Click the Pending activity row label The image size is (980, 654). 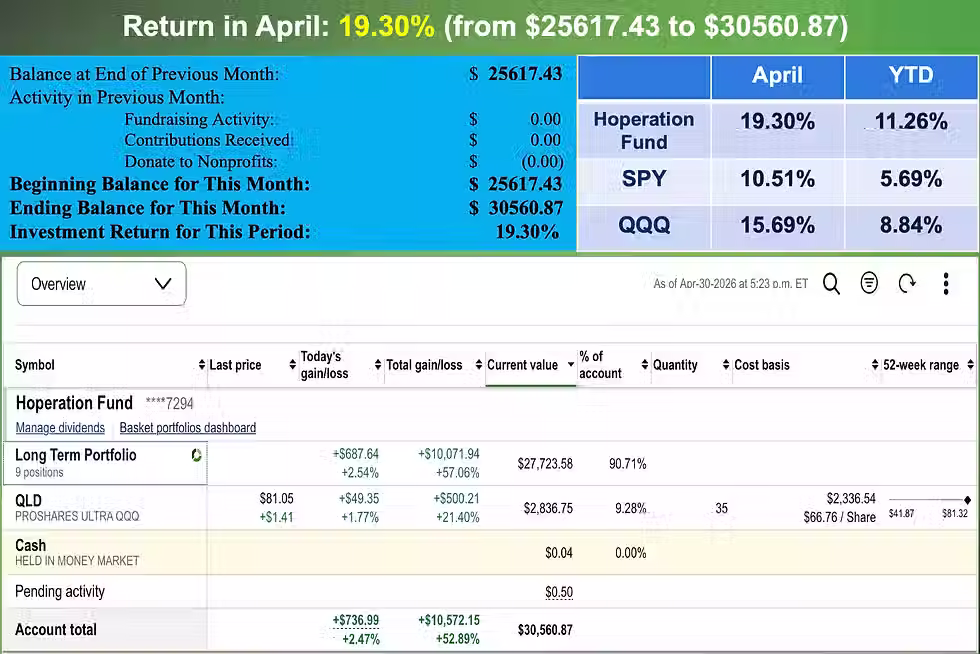tap(60, 591)
